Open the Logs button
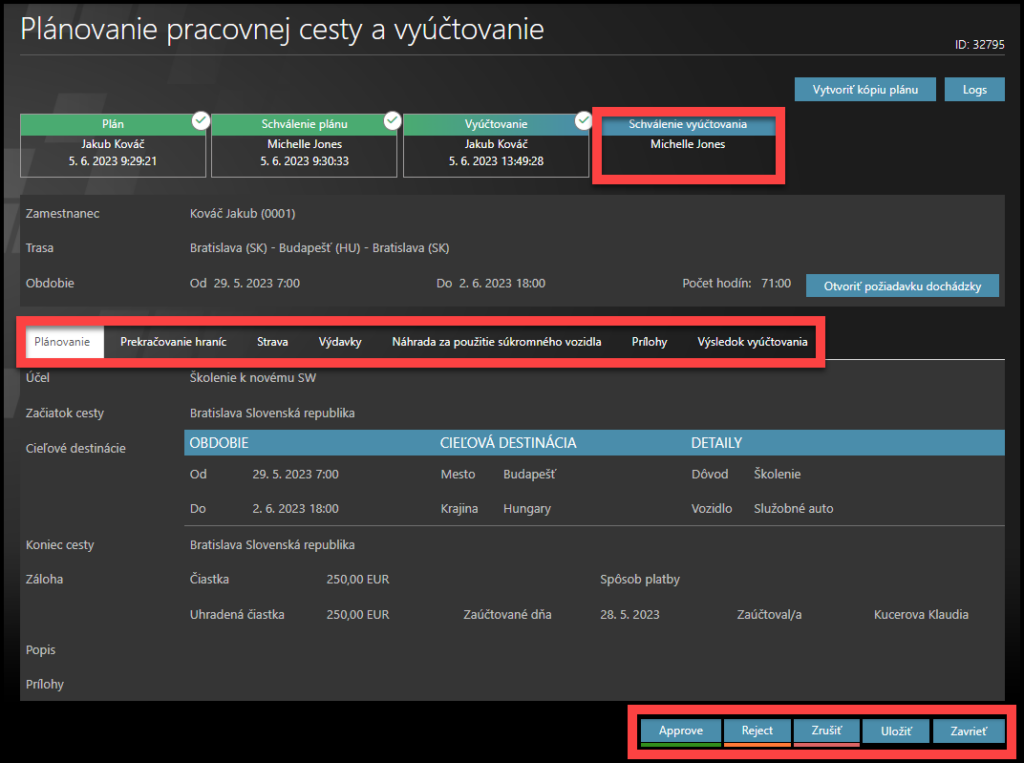Image resolution: width=1024 pixels, height=763 pixels. pyautogui.click(x=974, y=89)
